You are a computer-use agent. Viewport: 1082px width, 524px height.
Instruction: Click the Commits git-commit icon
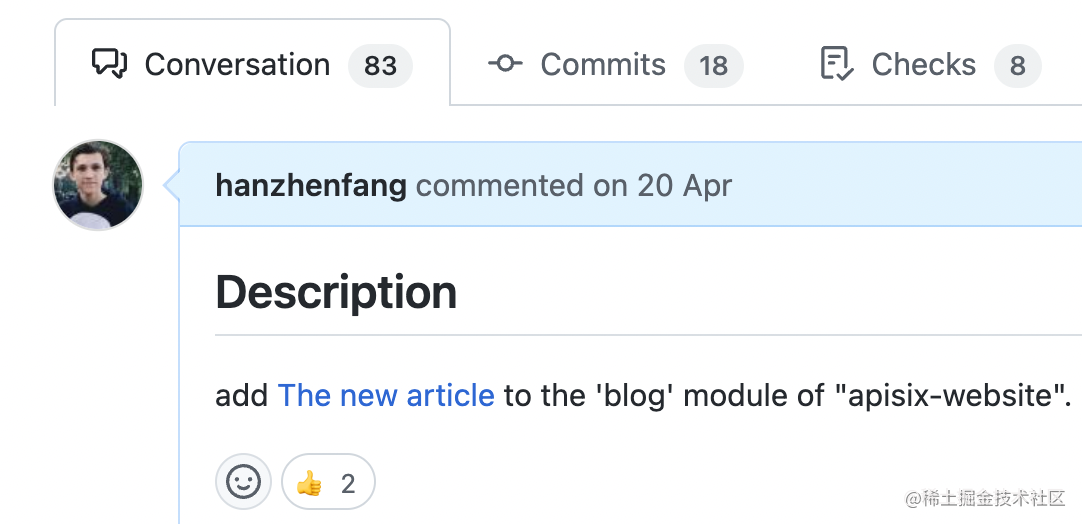(505, 64)
